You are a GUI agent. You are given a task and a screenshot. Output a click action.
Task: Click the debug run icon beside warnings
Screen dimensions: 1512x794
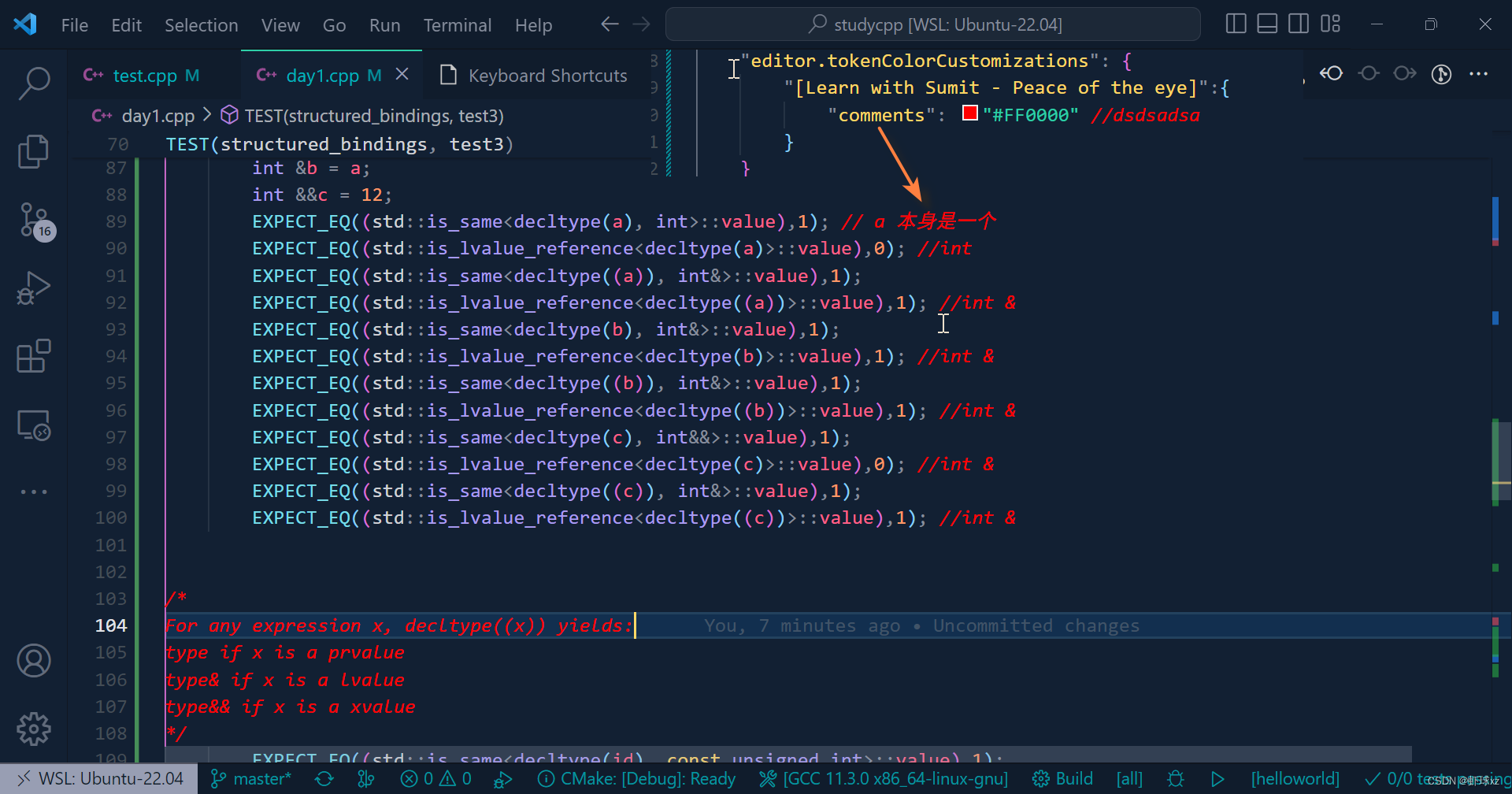coord(502,778)
